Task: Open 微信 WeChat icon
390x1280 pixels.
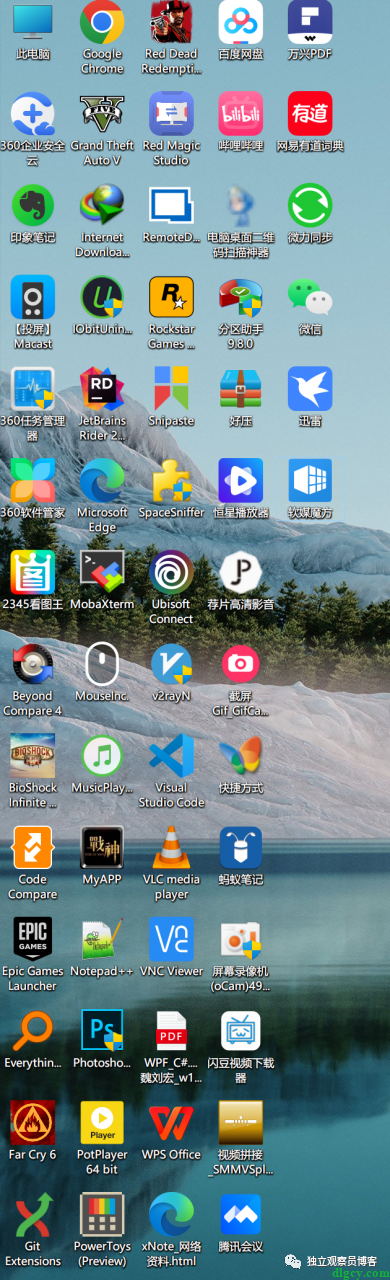Action: [x=310, y=297]
